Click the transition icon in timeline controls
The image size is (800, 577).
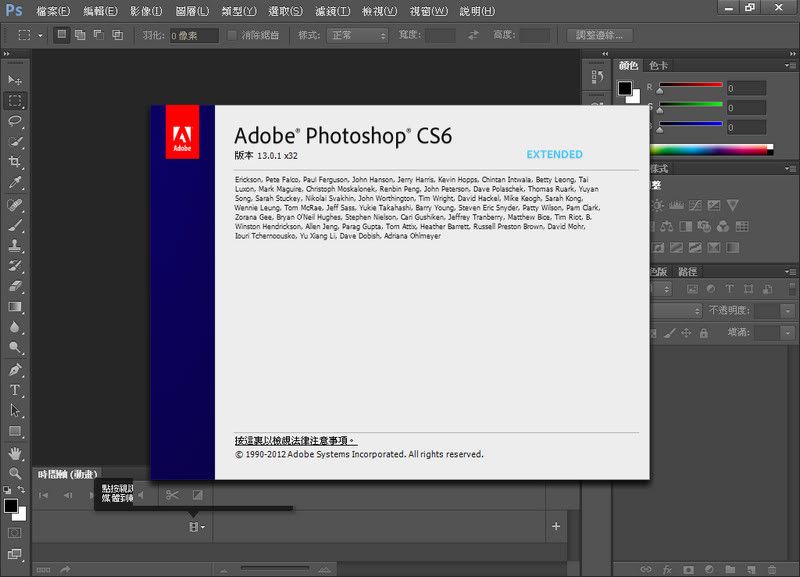(197, 495)
